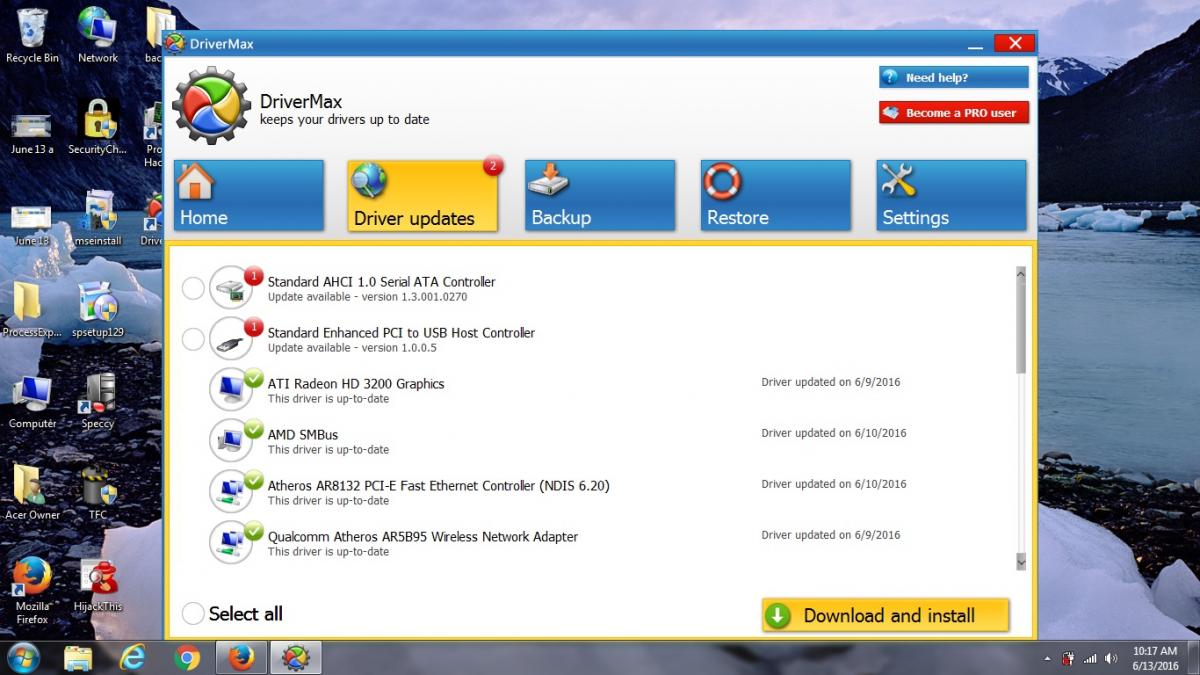Image resolution: width=1200 pixels, height=675 pixels.
Task: Click the red badge on Driver updates tab
Action: (493, 166)
